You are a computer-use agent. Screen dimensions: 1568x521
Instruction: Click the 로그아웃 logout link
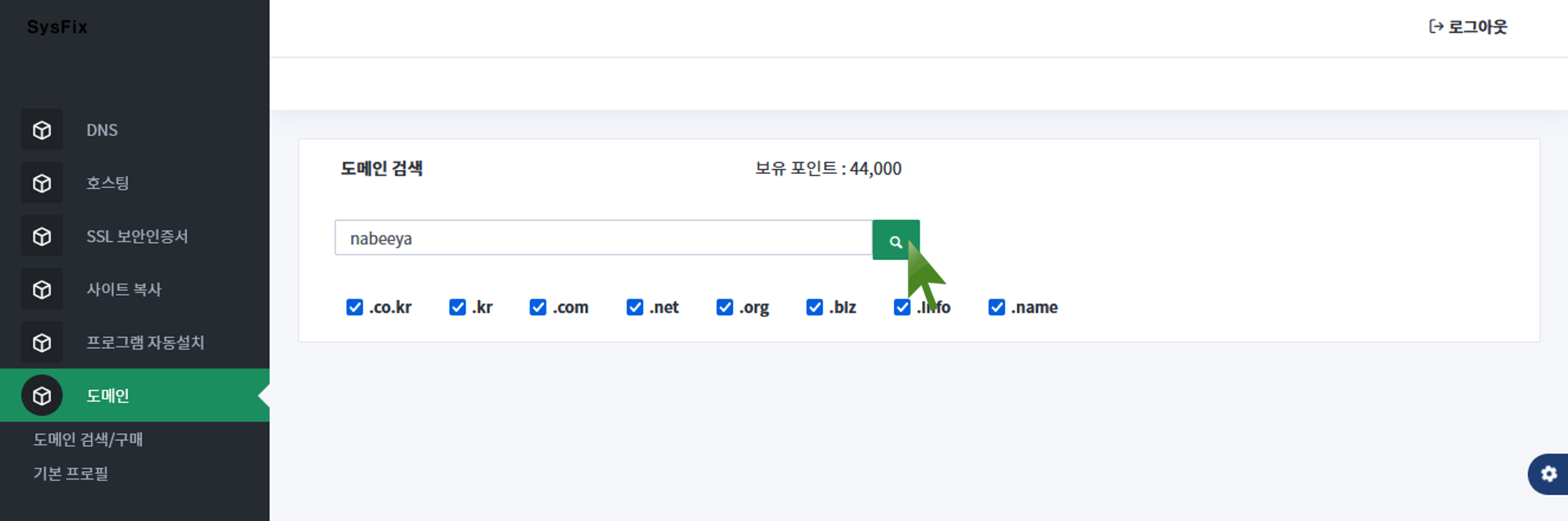point(1468,27)
